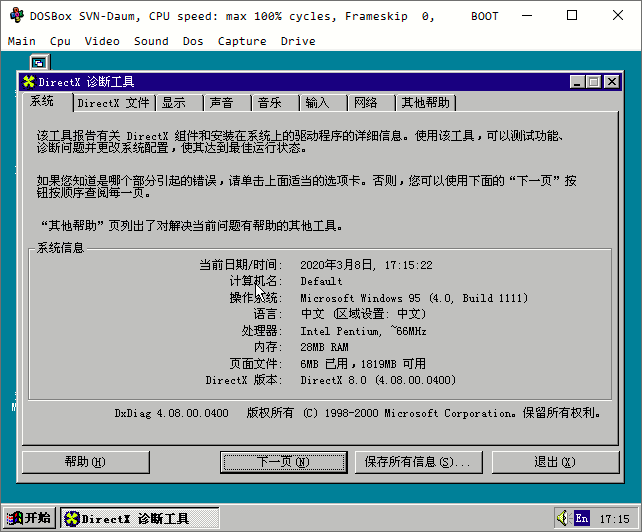Image resolution: width=642 pixels, height=532 pixels.
Task: Switch to the DirectX 文件 tab
Action: (x=114, y=102)
